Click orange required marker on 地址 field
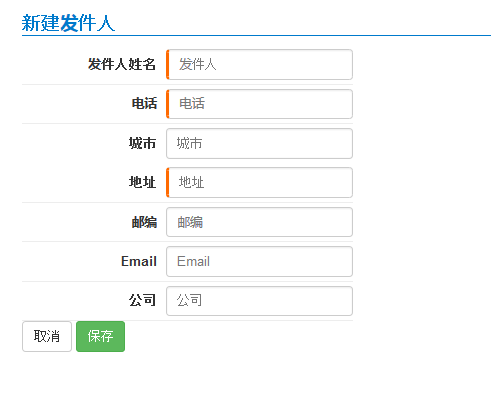 (168, 182)
